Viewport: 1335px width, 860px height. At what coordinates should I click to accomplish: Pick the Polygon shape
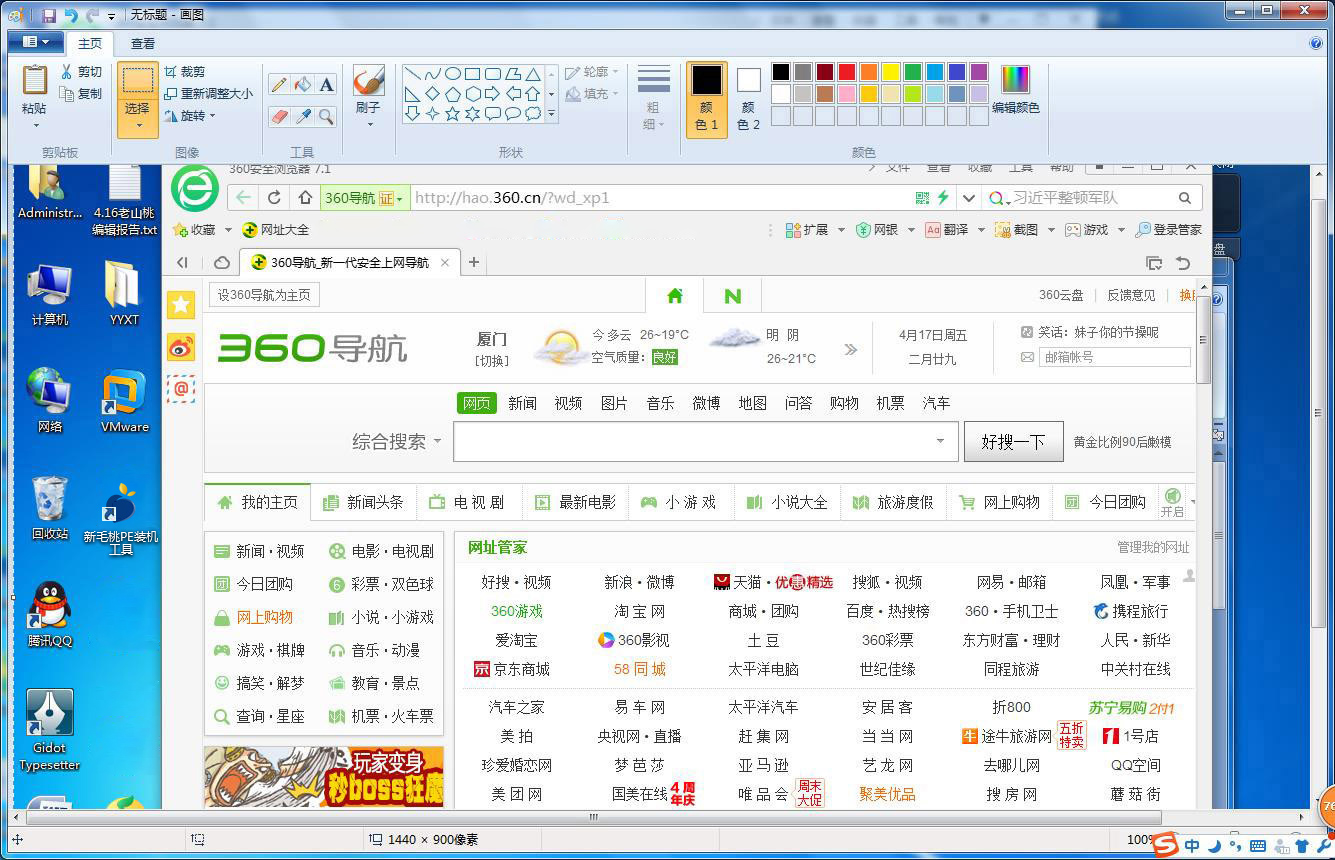513,74
